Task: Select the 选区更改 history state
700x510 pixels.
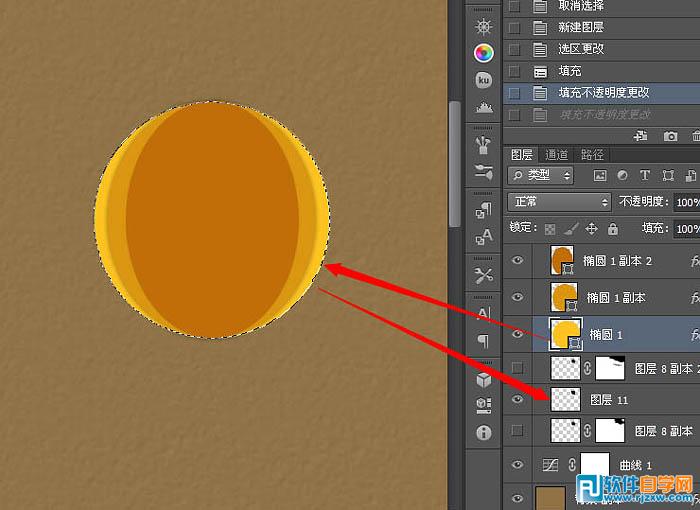Action: pos(602,49)
